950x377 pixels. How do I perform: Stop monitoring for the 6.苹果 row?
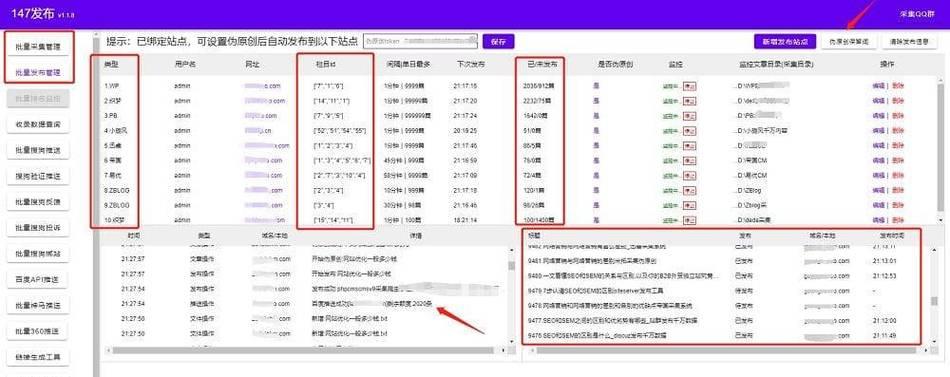click(x=689, y=160)
